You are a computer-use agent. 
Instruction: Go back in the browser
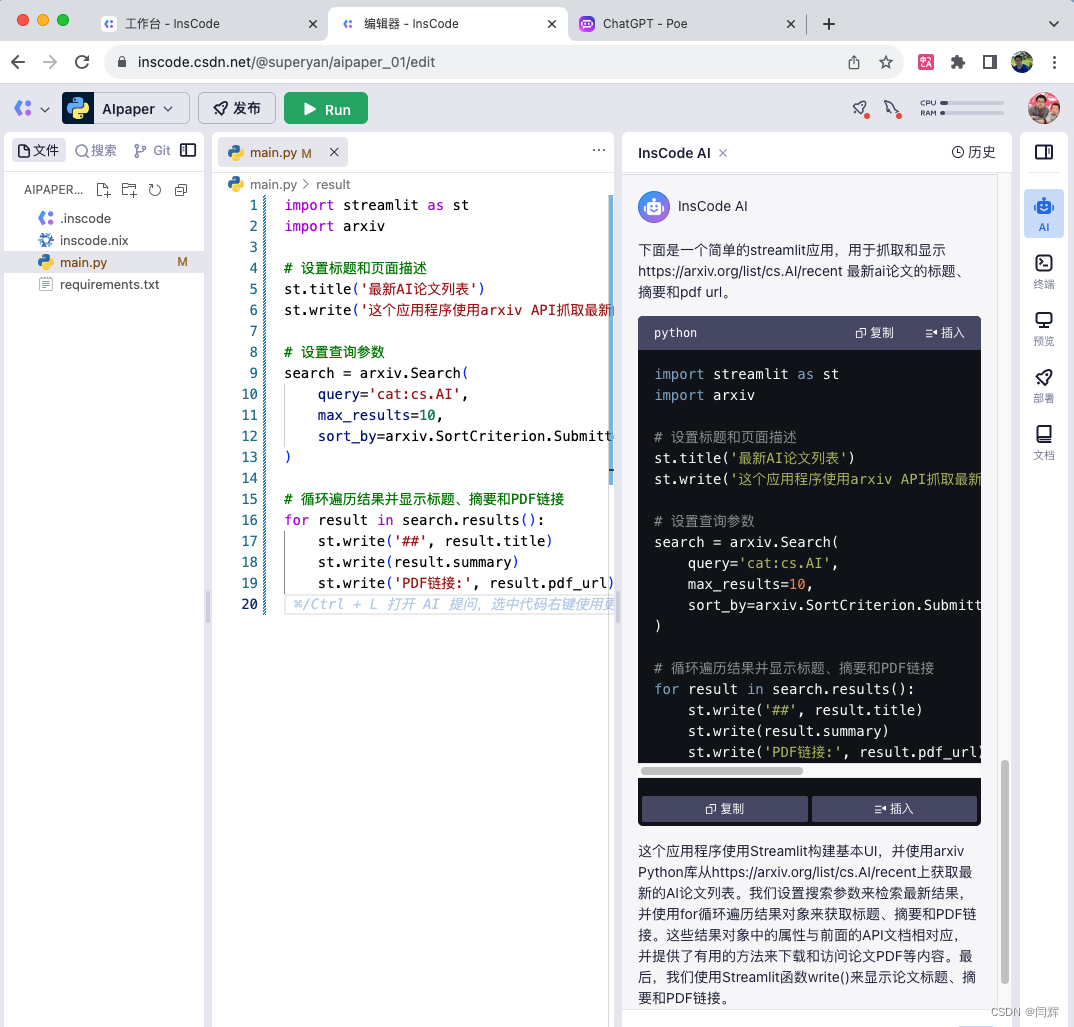[18, 62]
